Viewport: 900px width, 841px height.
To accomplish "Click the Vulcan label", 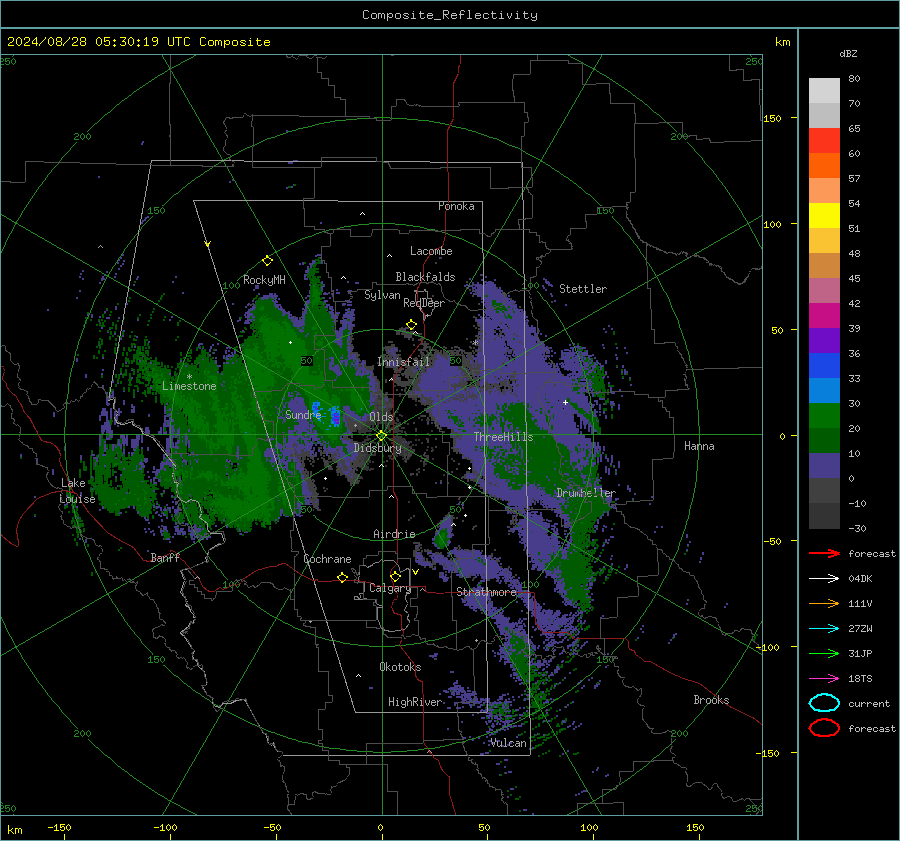I will [x=508, y=743].
